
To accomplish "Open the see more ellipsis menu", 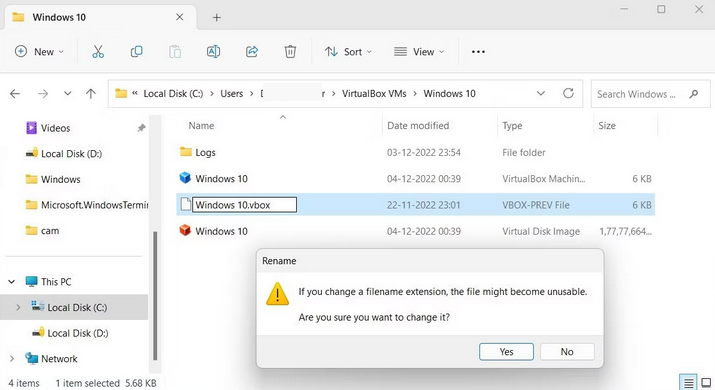I will (478, 52).
